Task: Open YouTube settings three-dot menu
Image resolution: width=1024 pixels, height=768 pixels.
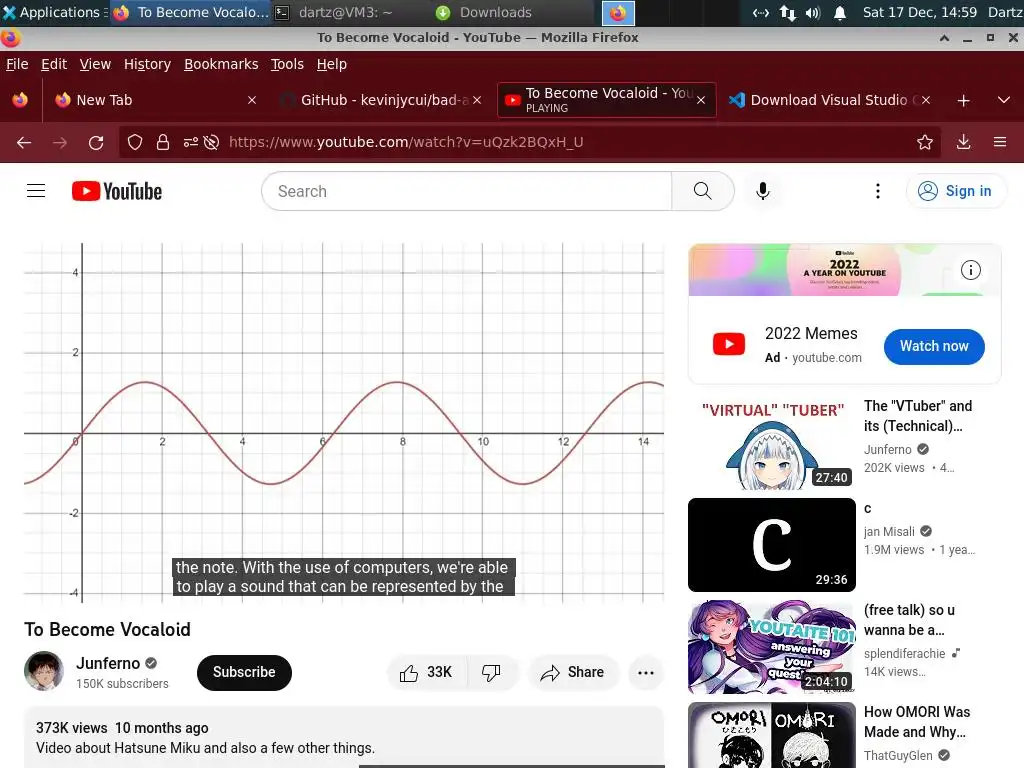Action: tap(878, 191)
